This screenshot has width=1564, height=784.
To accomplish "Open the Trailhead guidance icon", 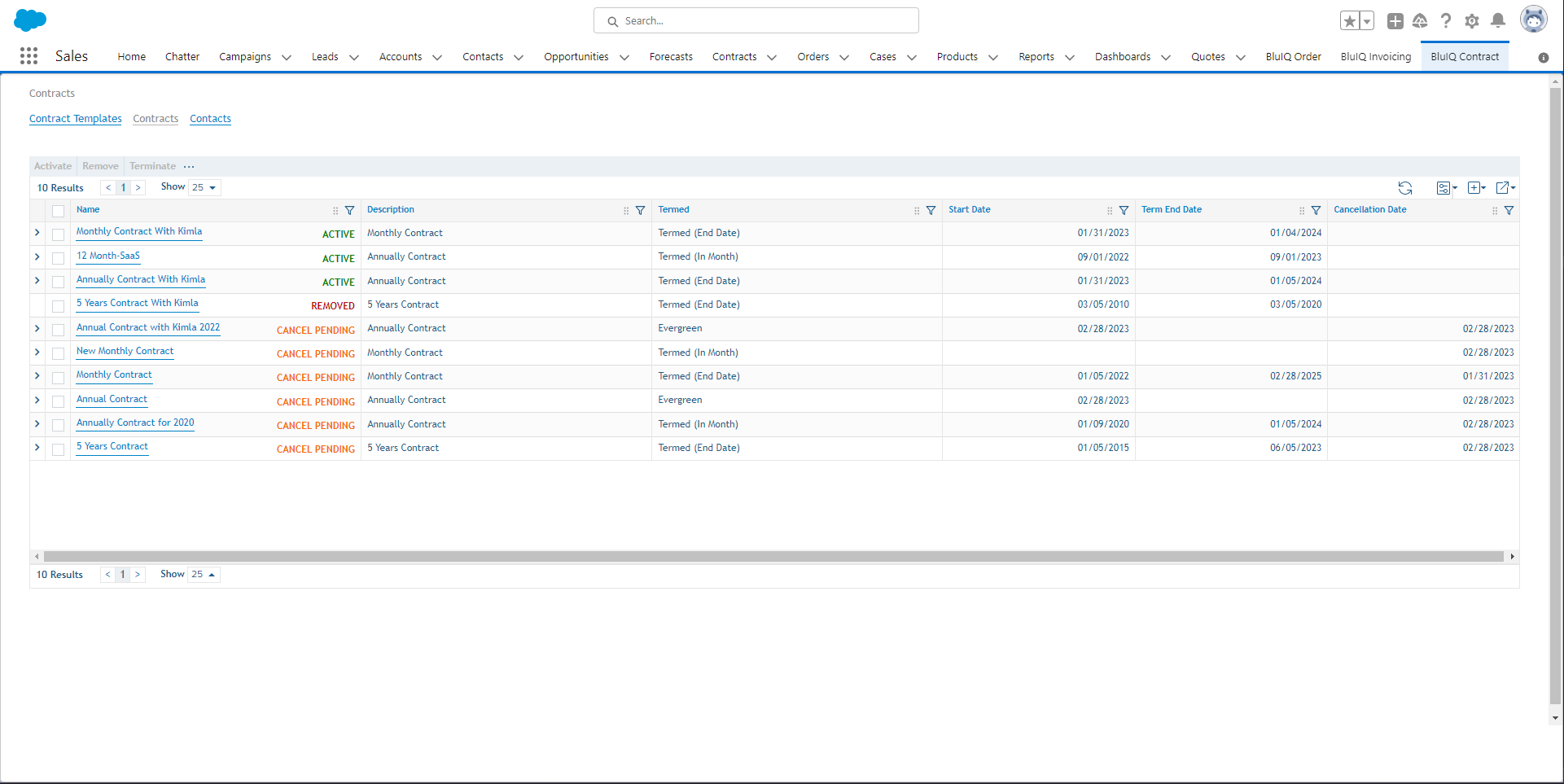I will click(1420, 21).
